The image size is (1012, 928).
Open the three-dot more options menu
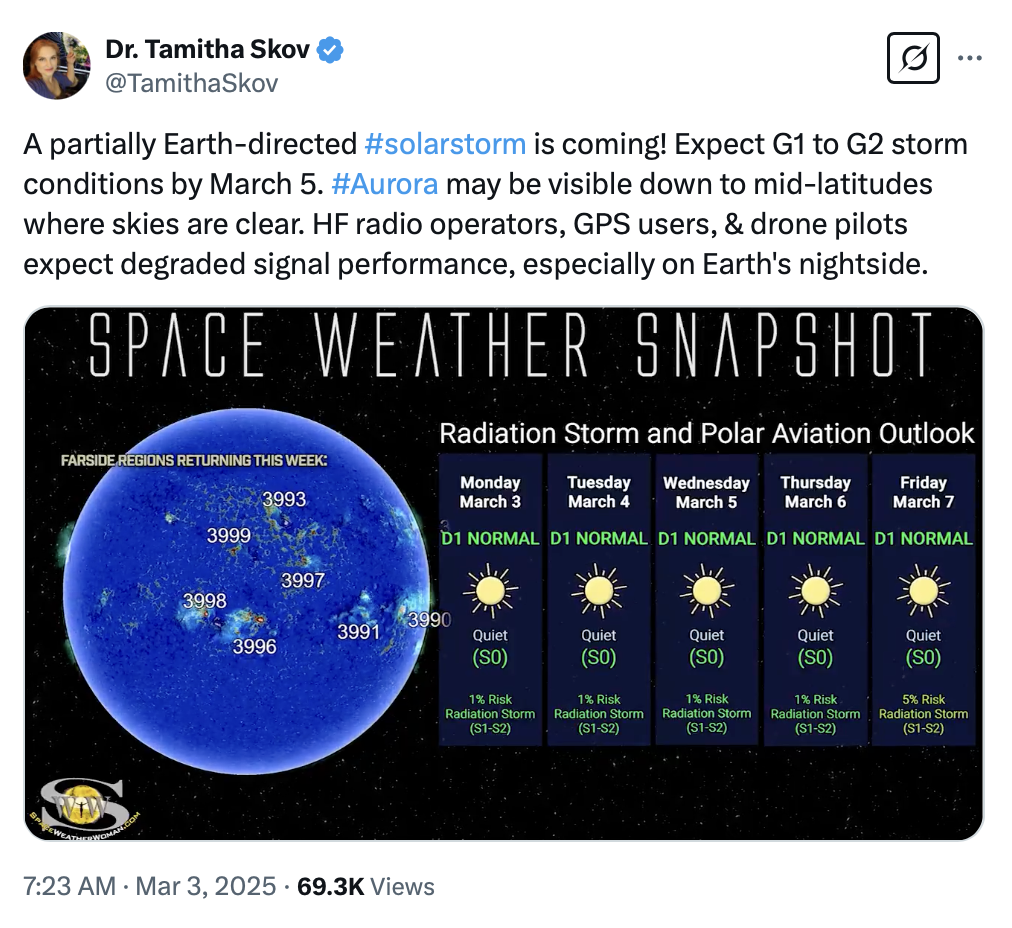(970, 58)
